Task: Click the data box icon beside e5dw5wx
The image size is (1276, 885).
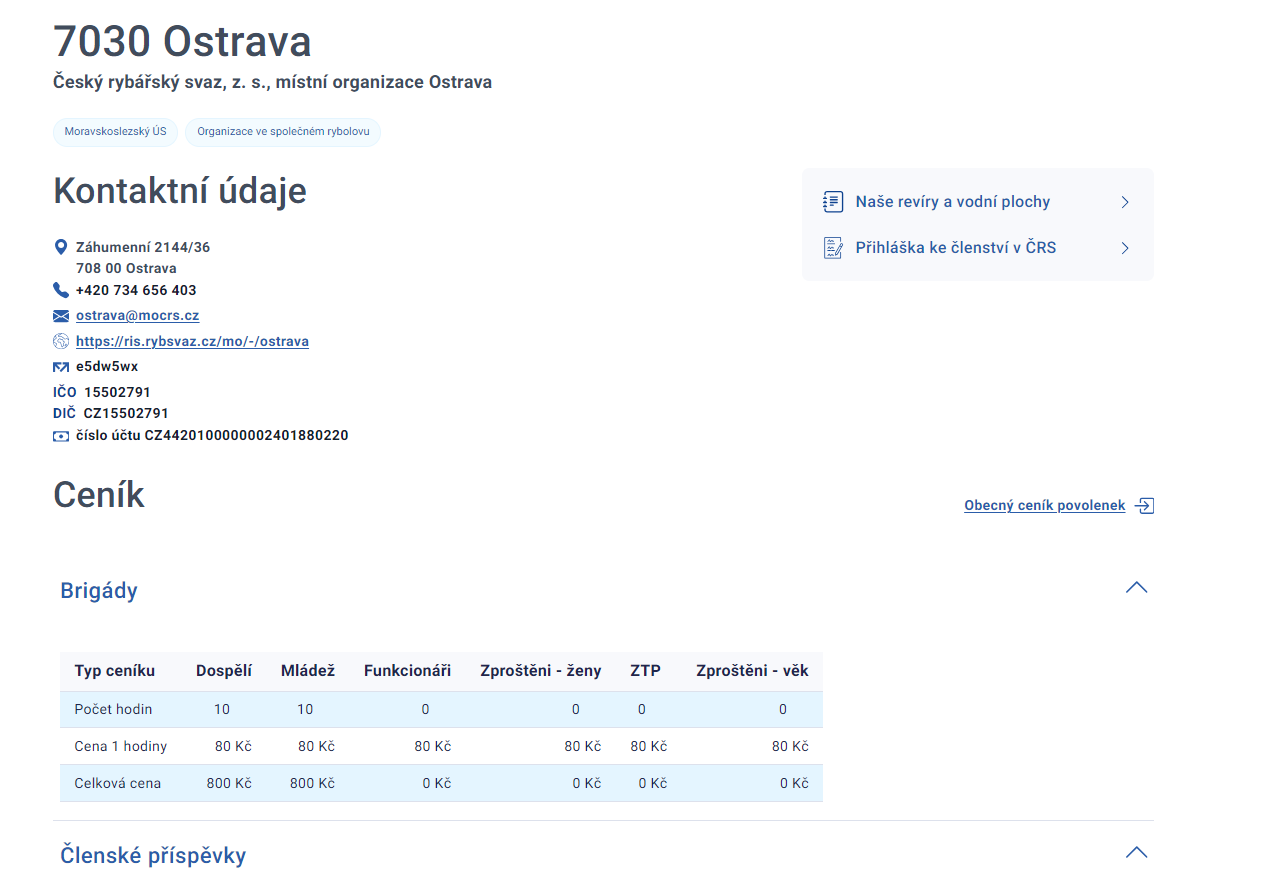Action: pyautogui.click(x=61, y=367)
